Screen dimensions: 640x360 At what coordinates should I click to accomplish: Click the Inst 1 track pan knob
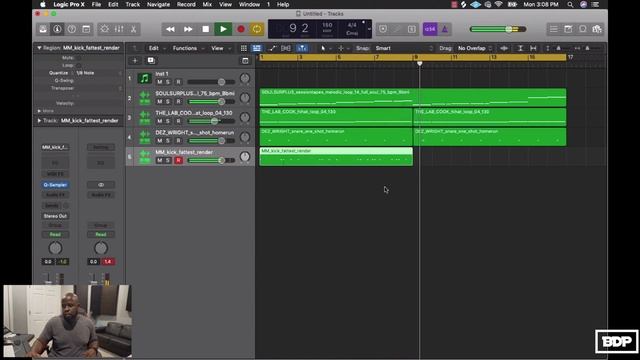click(244, 78)
